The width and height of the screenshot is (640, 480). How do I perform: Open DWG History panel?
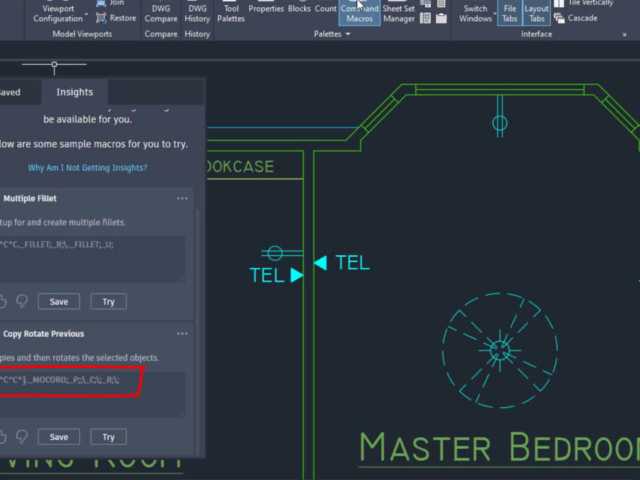coord(197,11)
